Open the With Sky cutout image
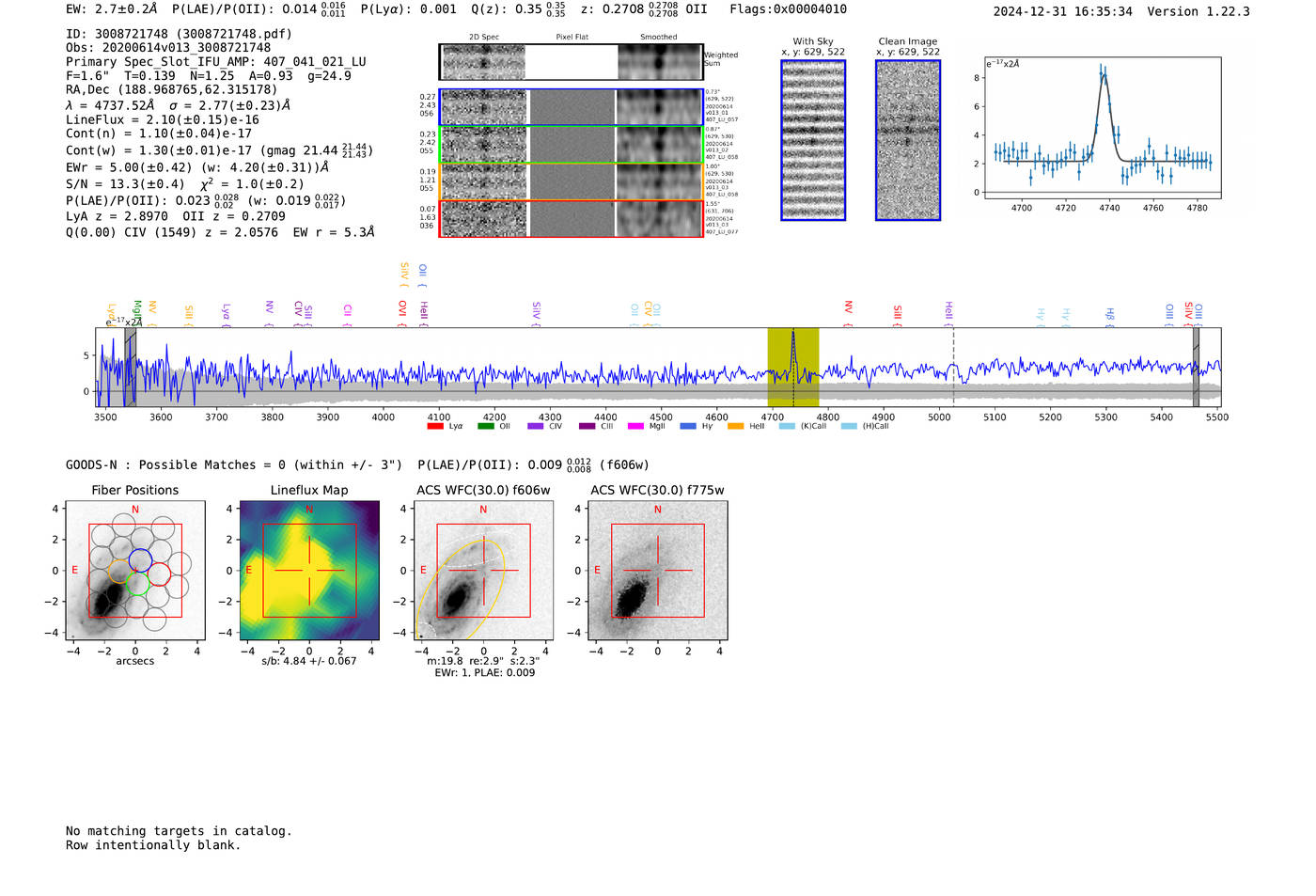The width and height of the screenshot is (1316, 896). (813, 140)
